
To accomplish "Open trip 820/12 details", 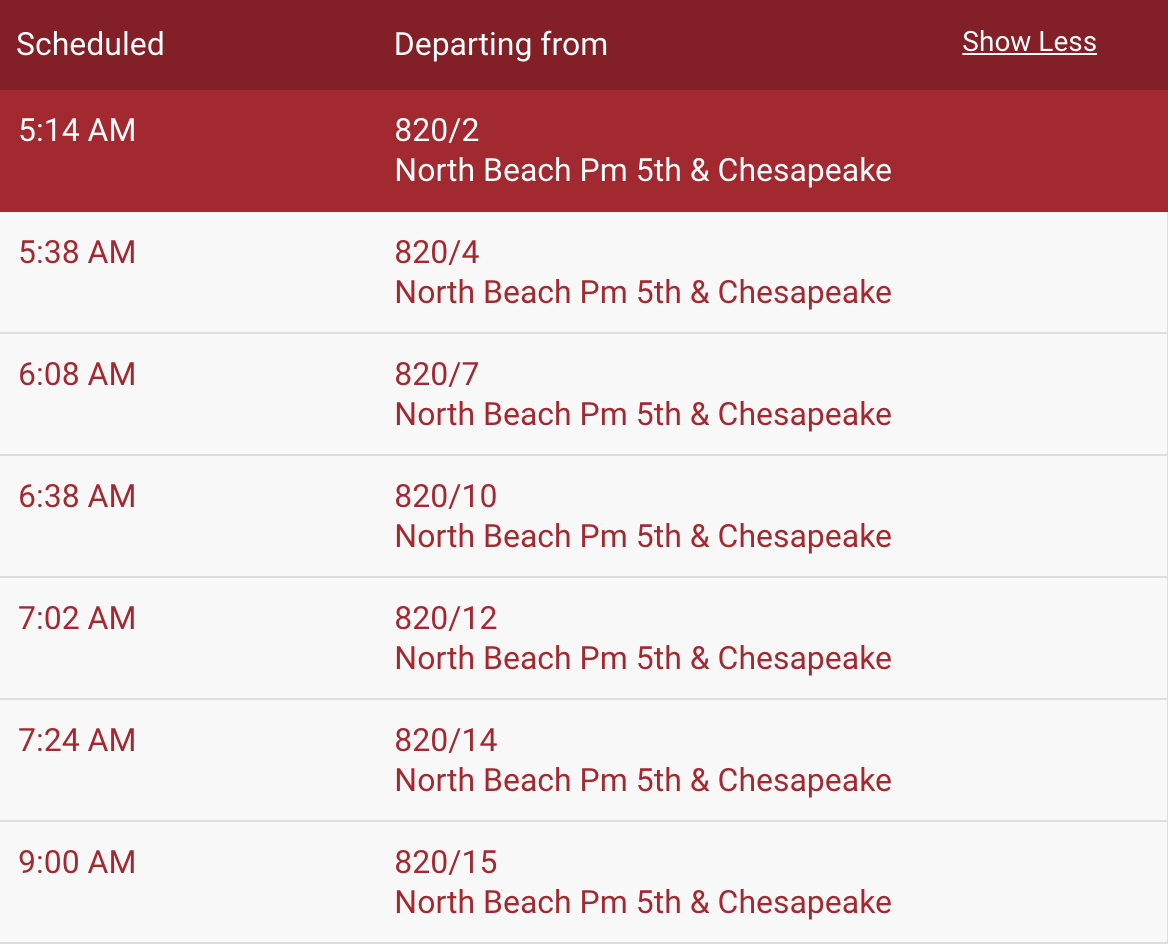I will click(445, 619).
